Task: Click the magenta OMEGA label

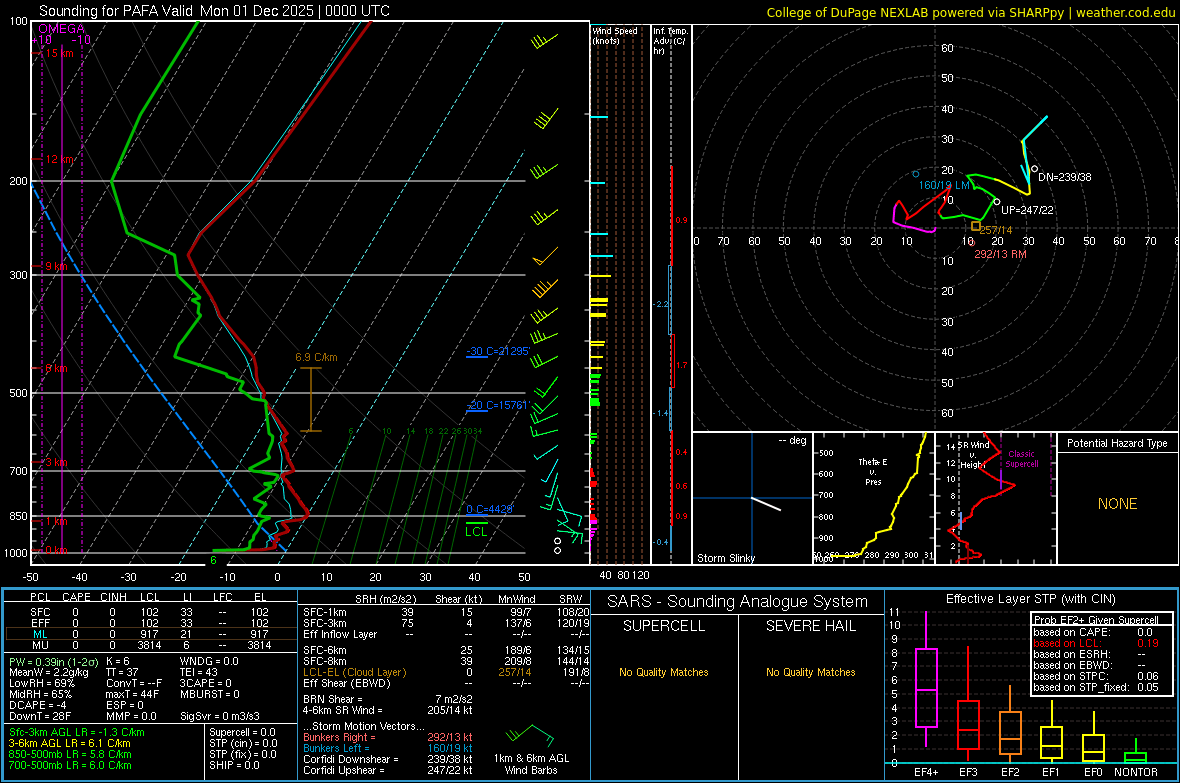Action: point(62,29)
